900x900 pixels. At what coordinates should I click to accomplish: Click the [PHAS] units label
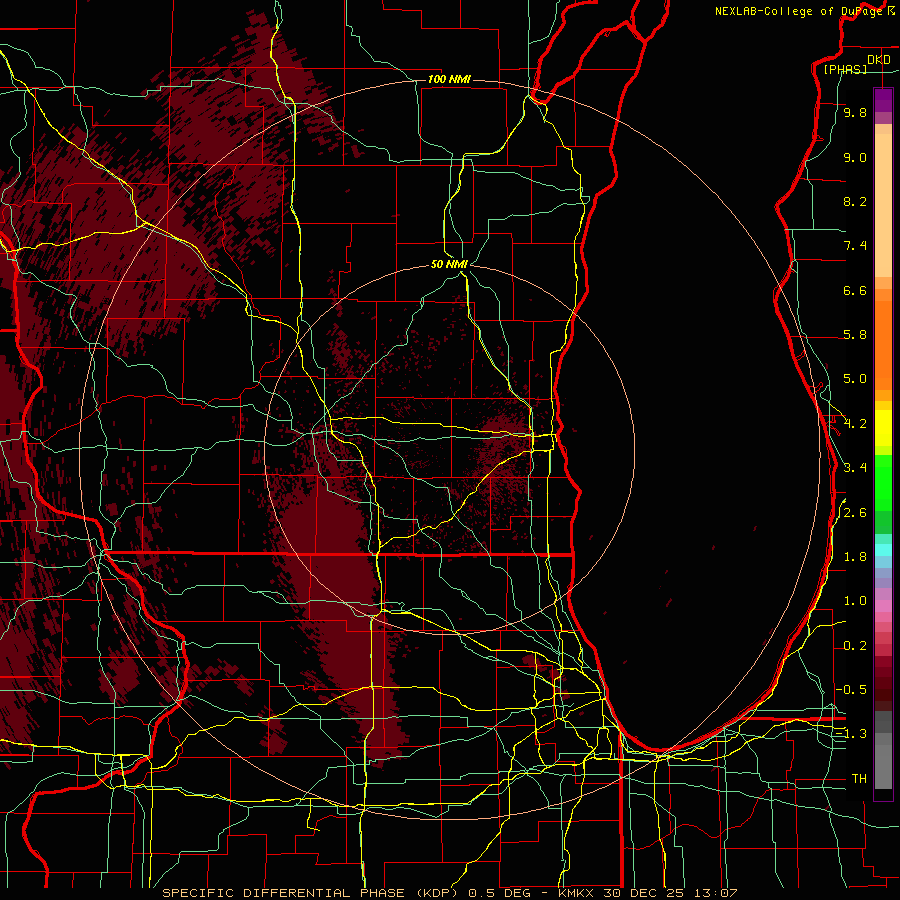[x=845, y=69]
